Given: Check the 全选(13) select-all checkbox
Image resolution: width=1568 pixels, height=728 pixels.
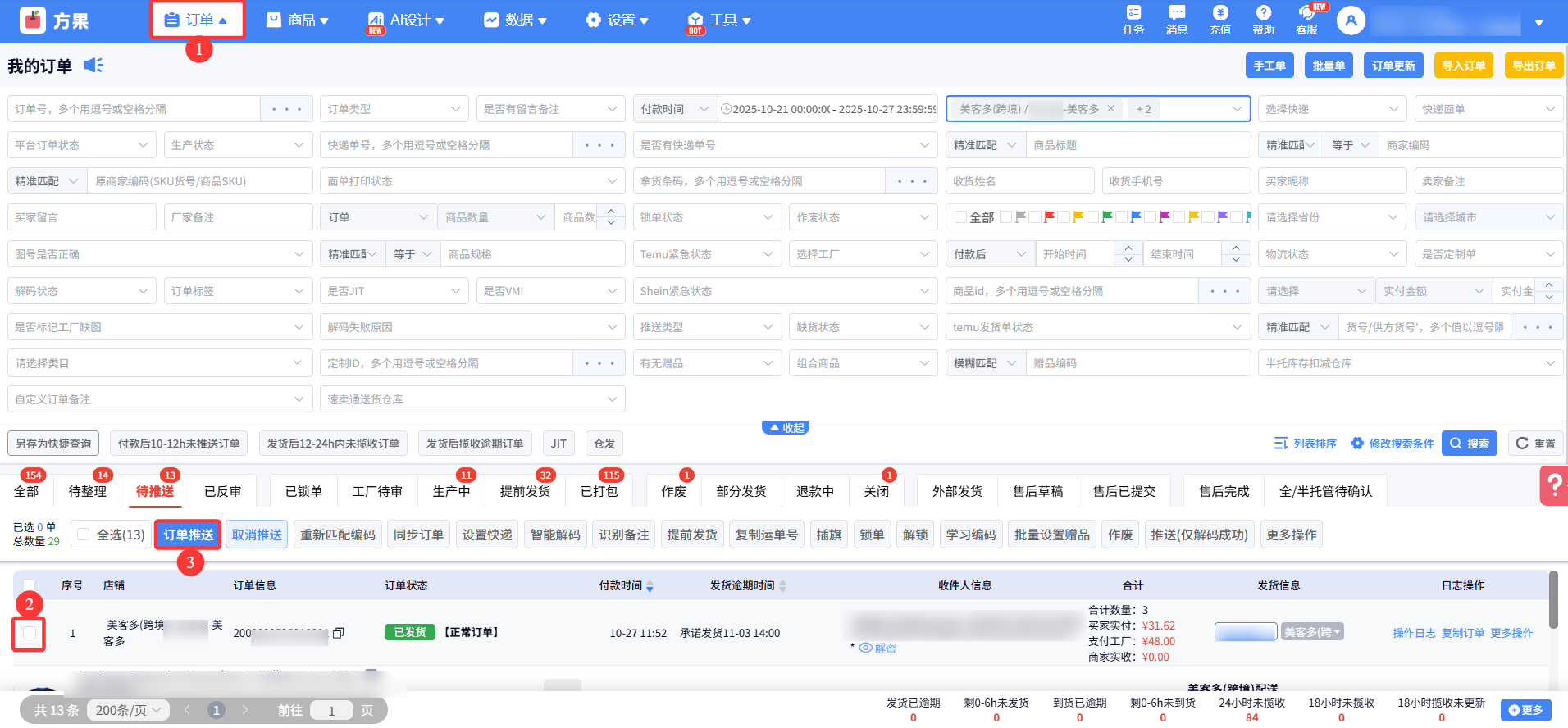Looking at the screenshot, I should point(83,535).
